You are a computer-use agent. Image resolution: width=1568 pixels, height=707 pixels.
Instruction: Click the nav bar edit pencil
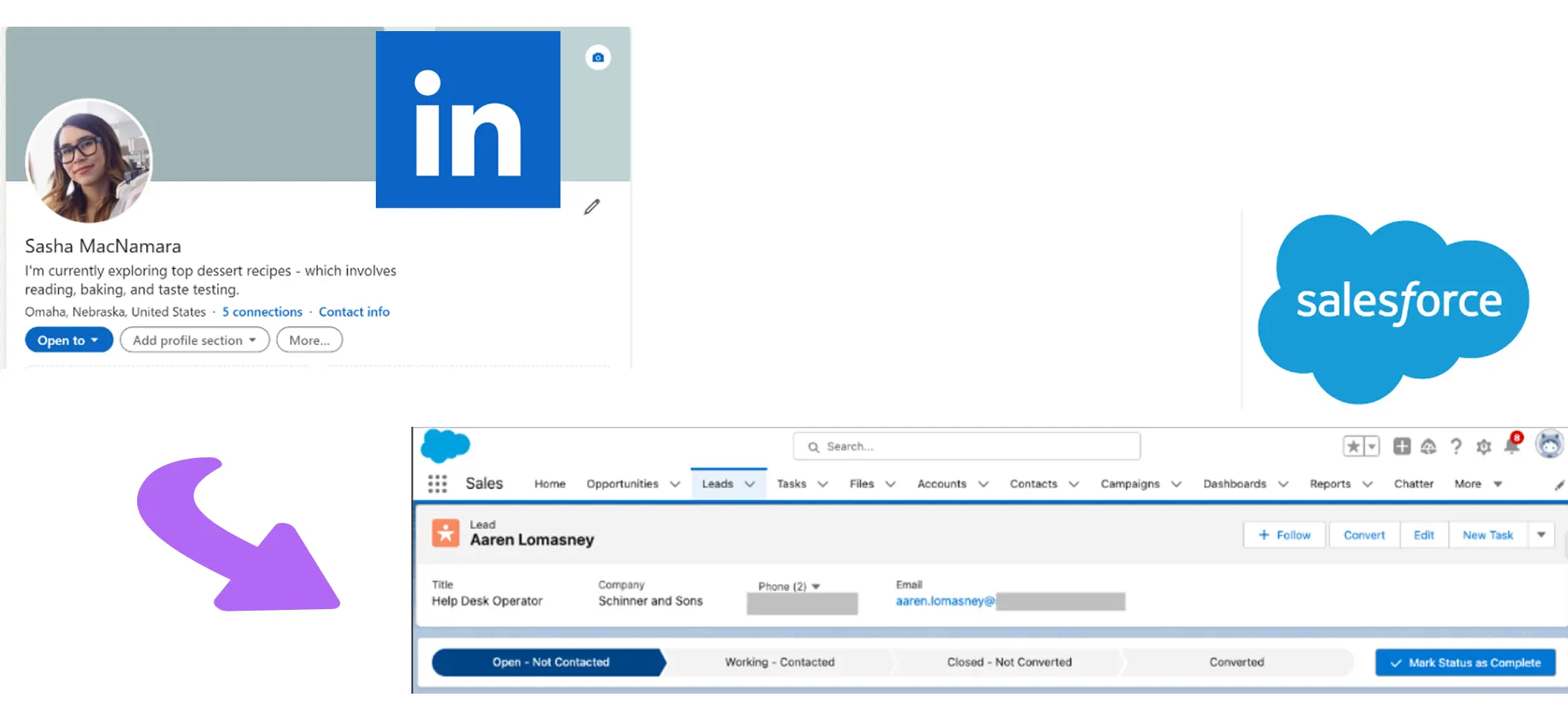[1559, 485]
